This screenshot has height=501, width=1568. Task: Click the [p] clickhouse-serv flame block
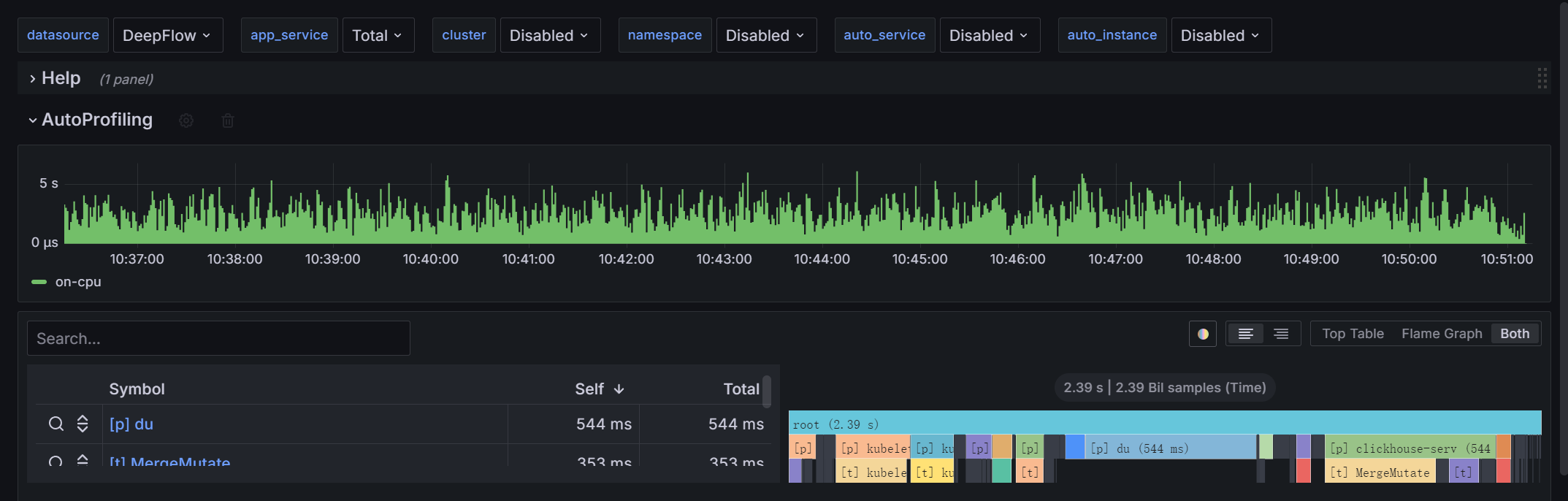tap(1410, 448)
